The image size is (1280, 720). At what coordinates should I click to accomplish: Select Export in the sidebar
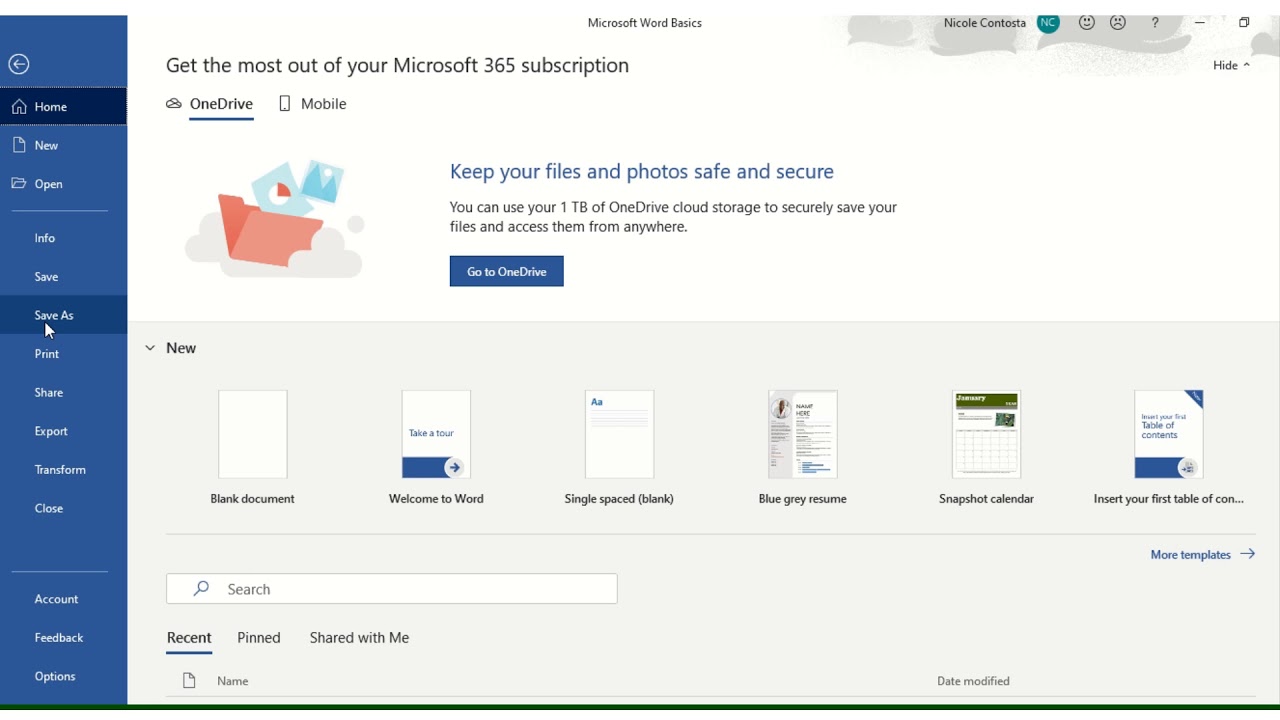click(63, 431)
